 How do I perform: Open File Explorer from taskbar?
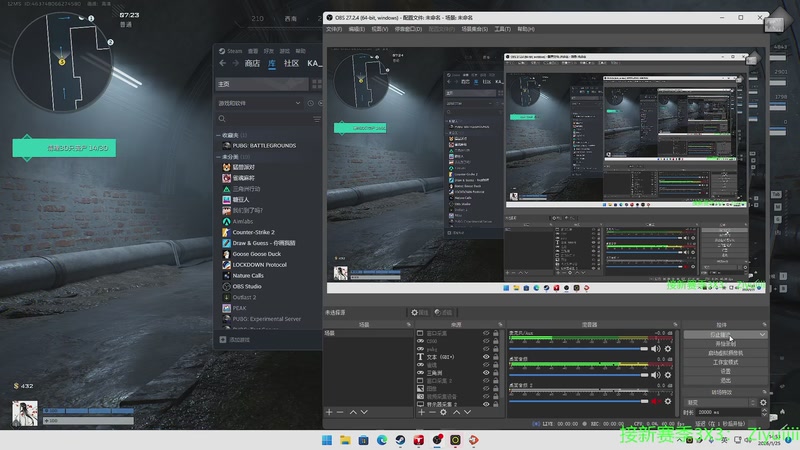pos(345,440)
